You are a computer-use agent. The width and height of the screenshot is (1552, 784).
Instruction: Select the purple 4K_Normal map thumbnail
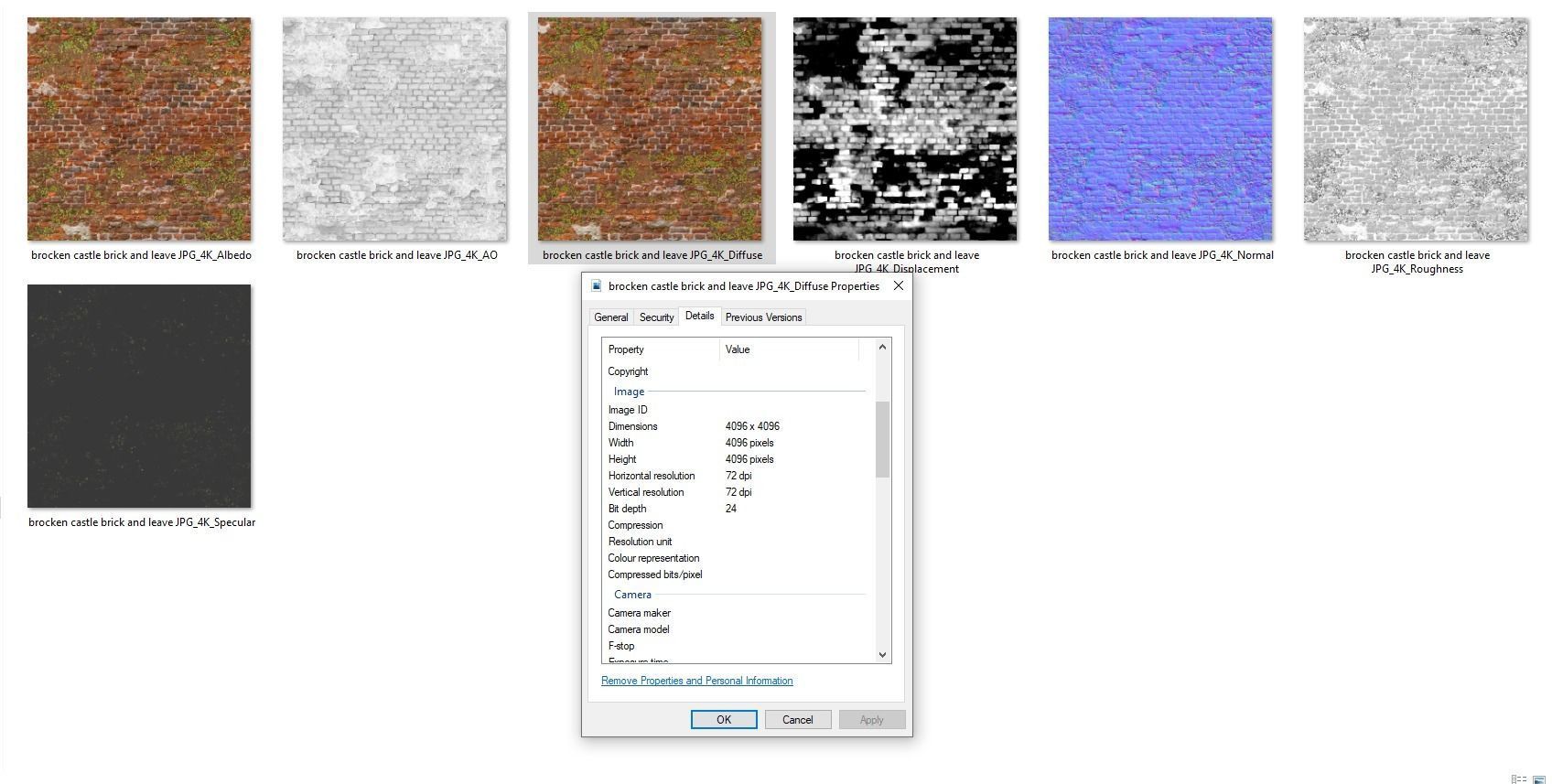(1160, 129)
